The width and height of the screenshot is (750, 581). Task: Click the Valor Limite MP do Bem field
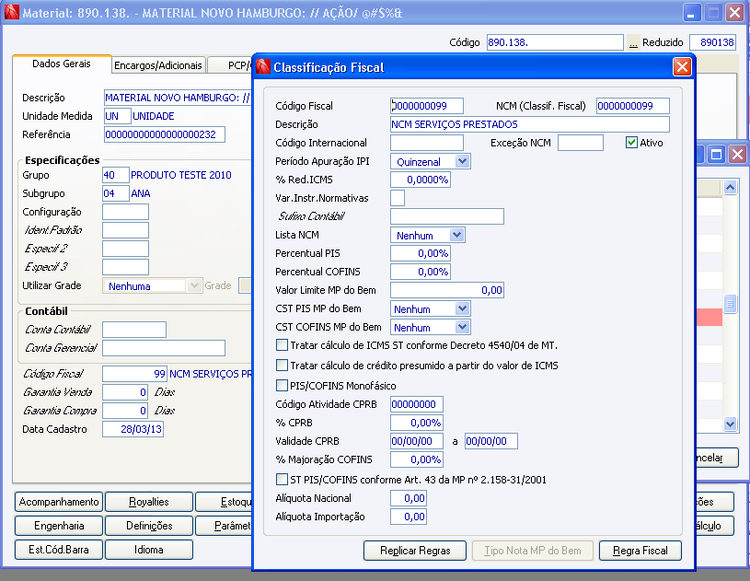[x=447, y=290]
